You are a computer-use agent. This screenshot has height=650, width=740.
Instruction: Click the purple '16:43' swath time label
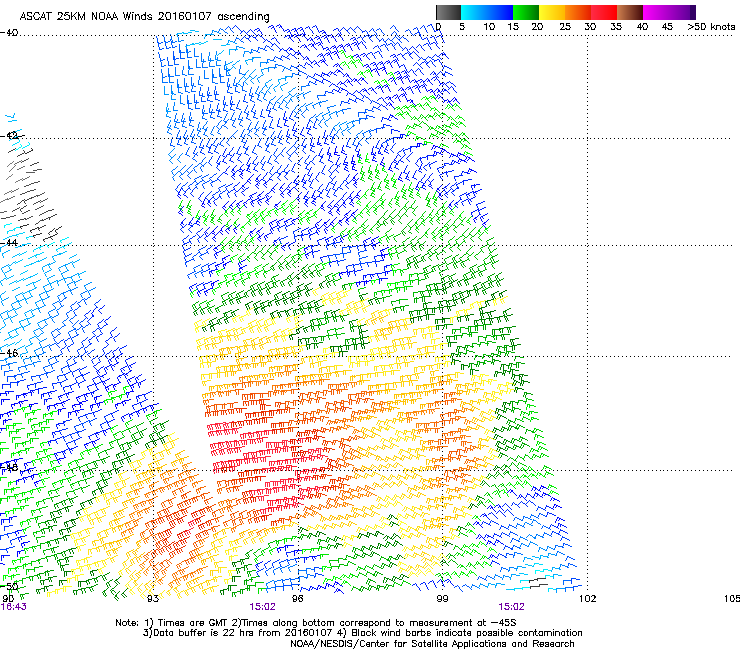tap(14, 607)
